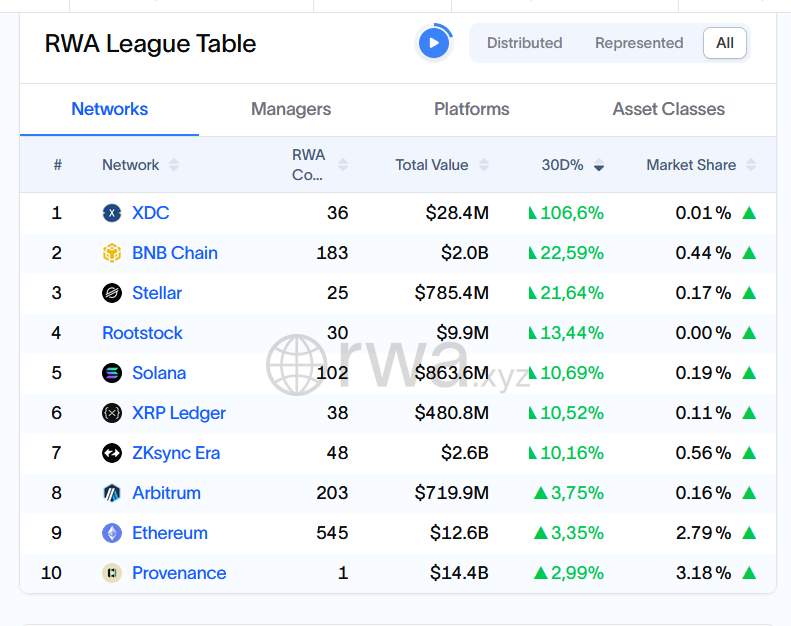Viewport: 791px width, 626px height.
Task: Click the ZKsync Era logo icon
Action: pyautogui.click(x=112, y=453)
